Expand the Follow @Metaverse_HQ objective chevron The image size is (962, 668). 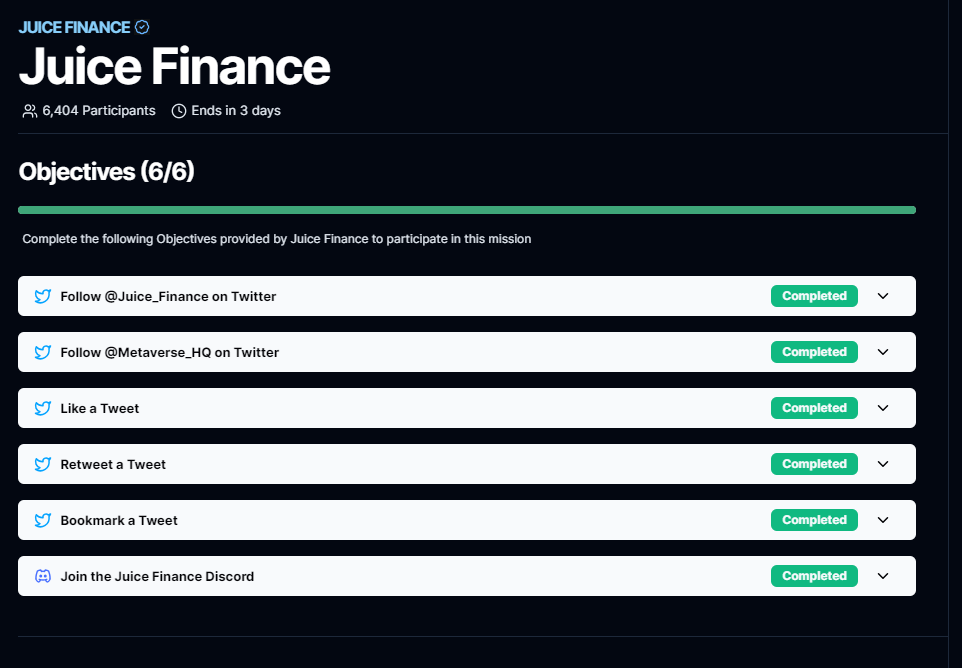[883, 352]
